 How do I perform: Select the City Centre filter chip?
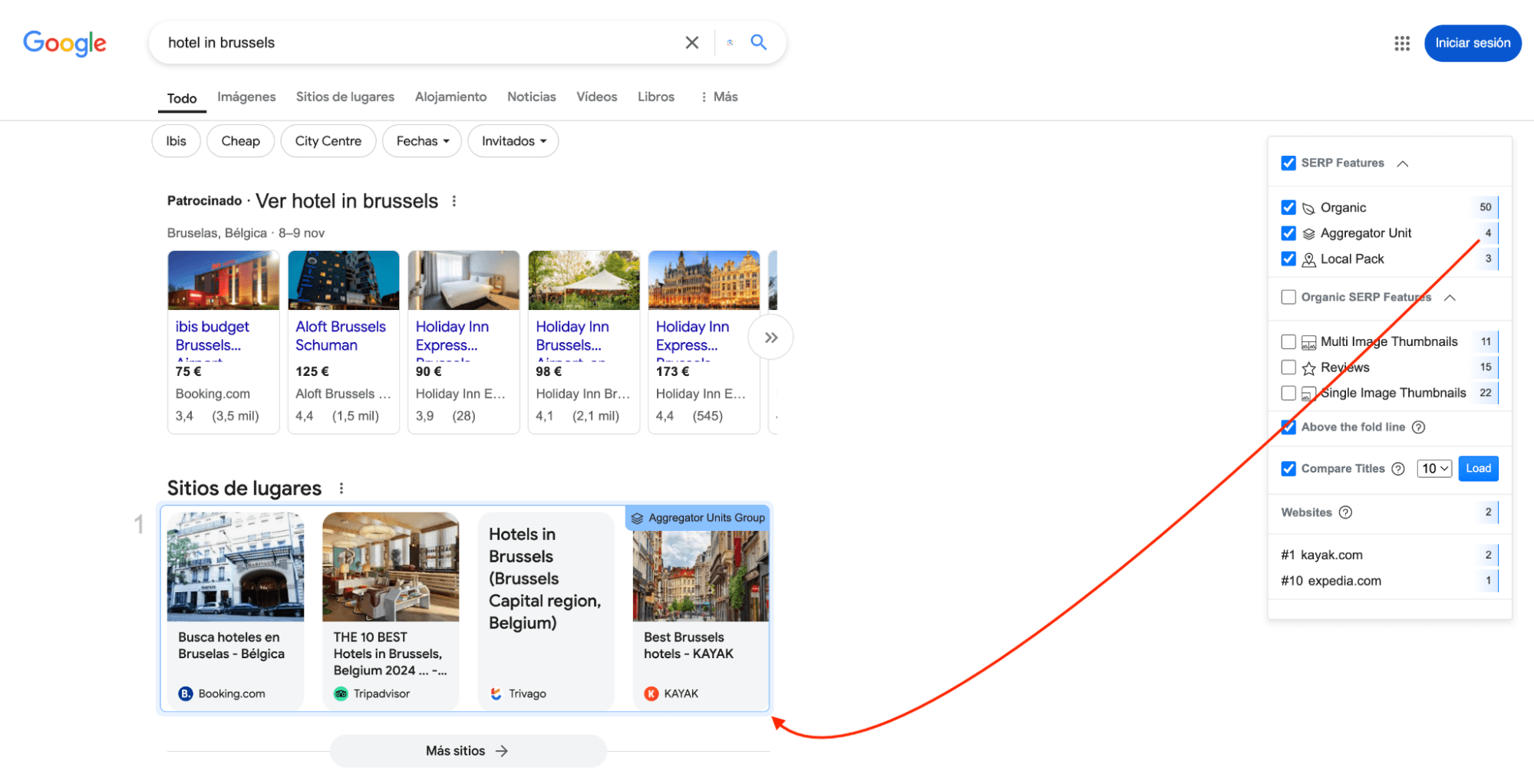coord(328,141)
